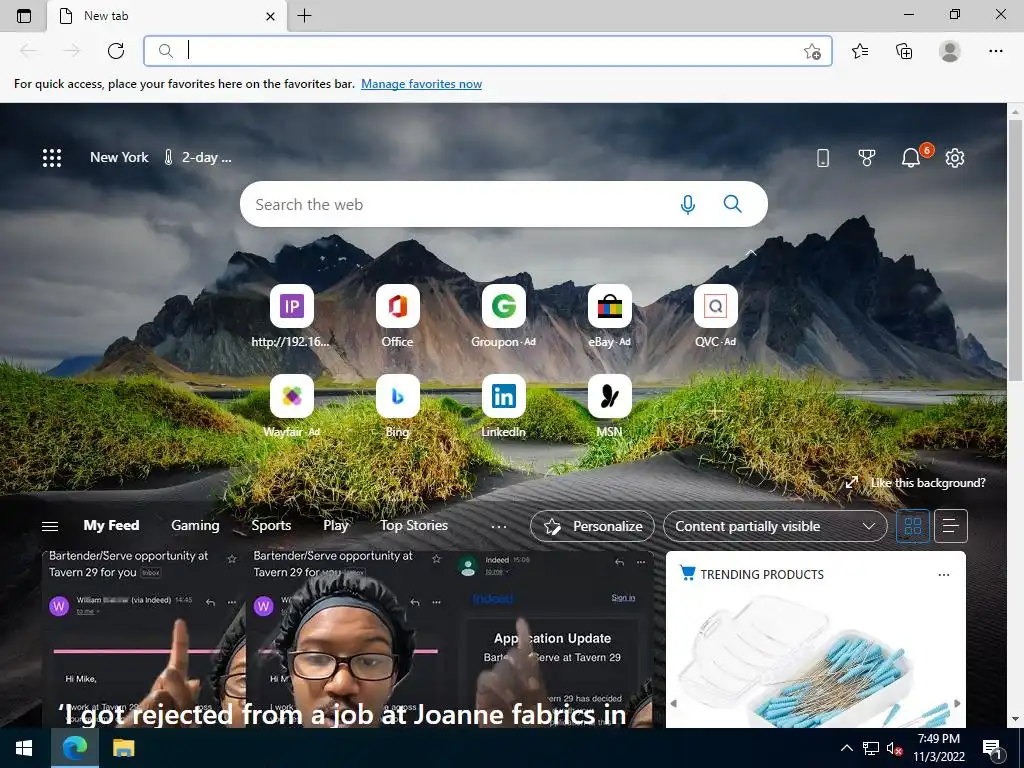
Task: Close the New tab
Action: (270, 16)
